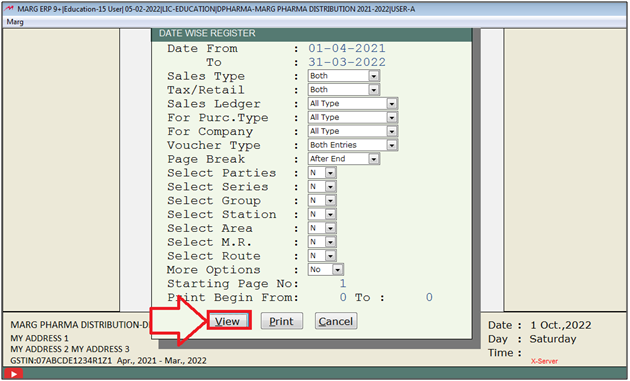
Task: Open the Select Station dropdown
Action: click(x=330, y=214)
